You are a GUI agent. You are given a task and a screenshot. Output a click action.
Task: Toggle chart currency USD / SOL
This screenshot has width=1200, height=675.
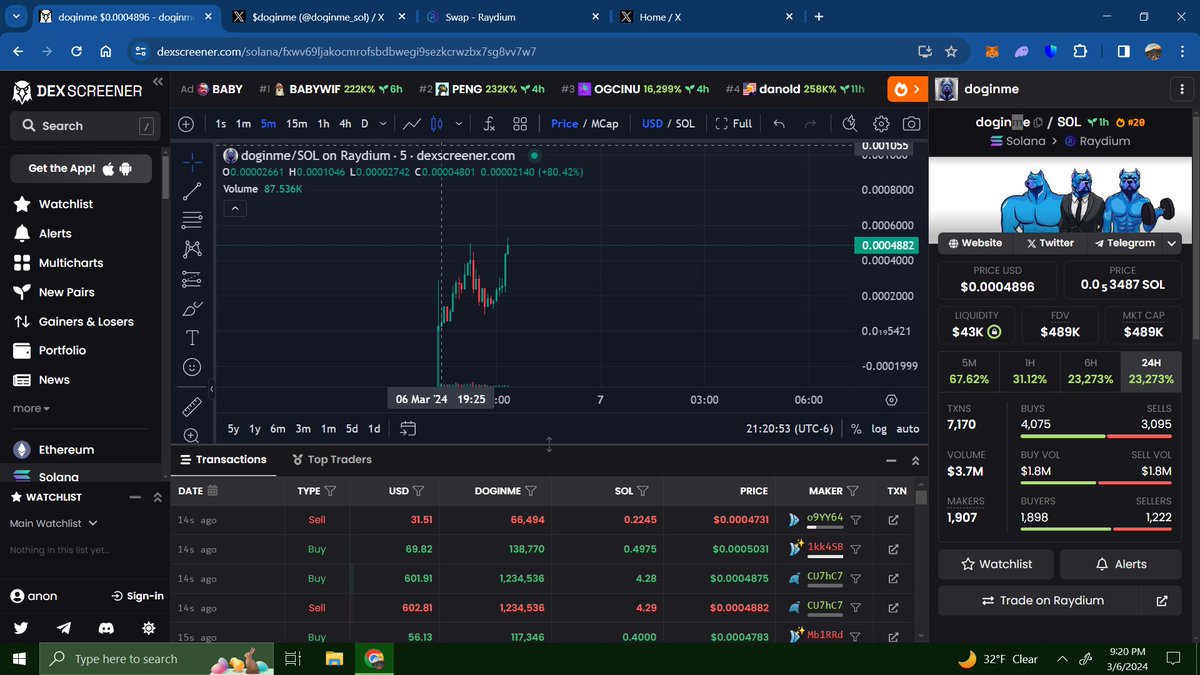668,124
